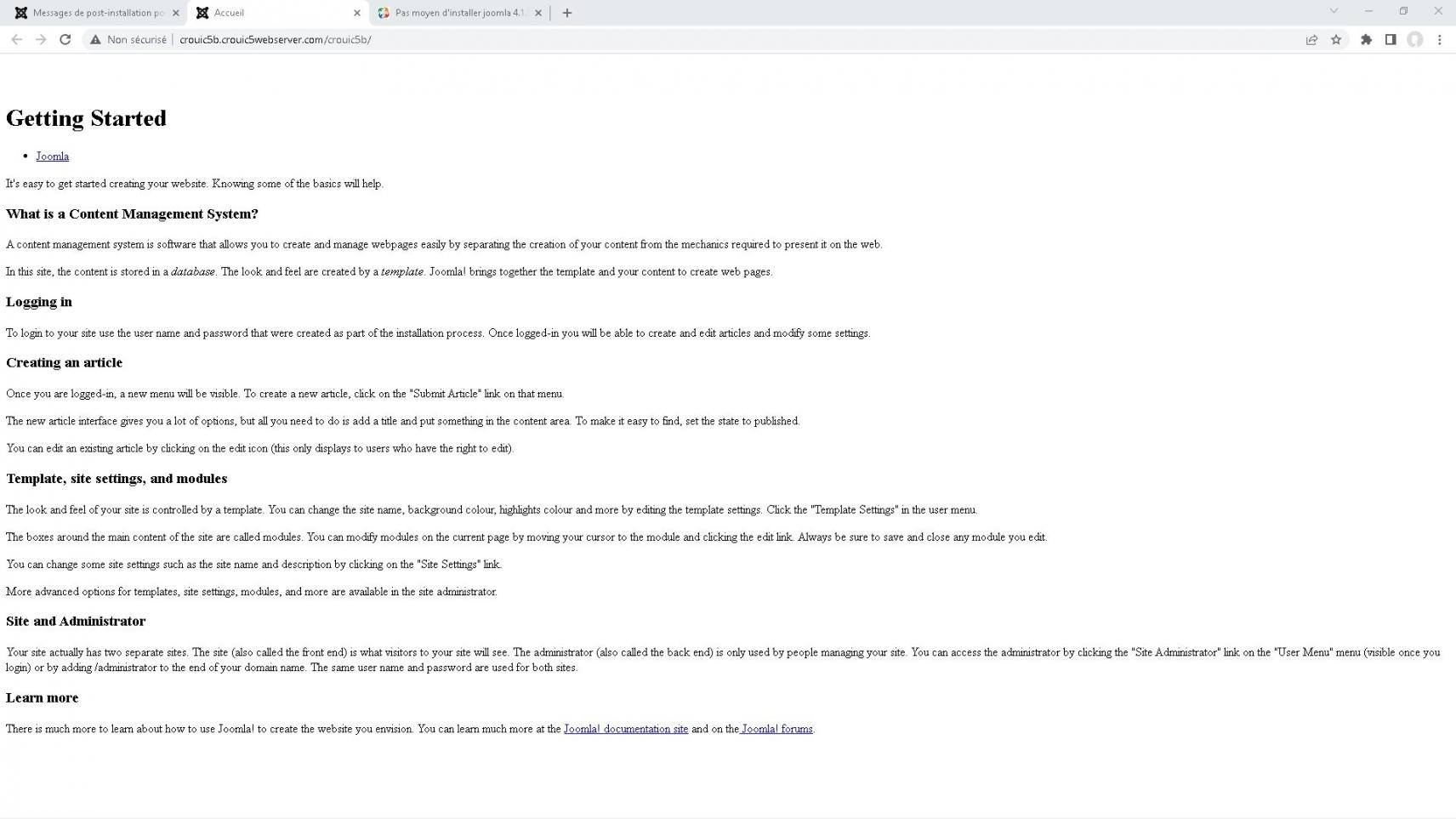Go back to the previous page

point(16,39)
